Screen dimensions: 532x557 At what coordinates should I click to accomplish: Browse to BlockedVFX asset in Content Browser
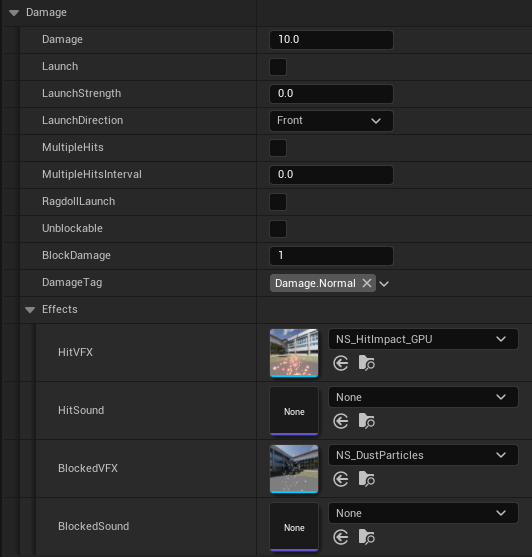pyautogui.click(x=367, y=479)
